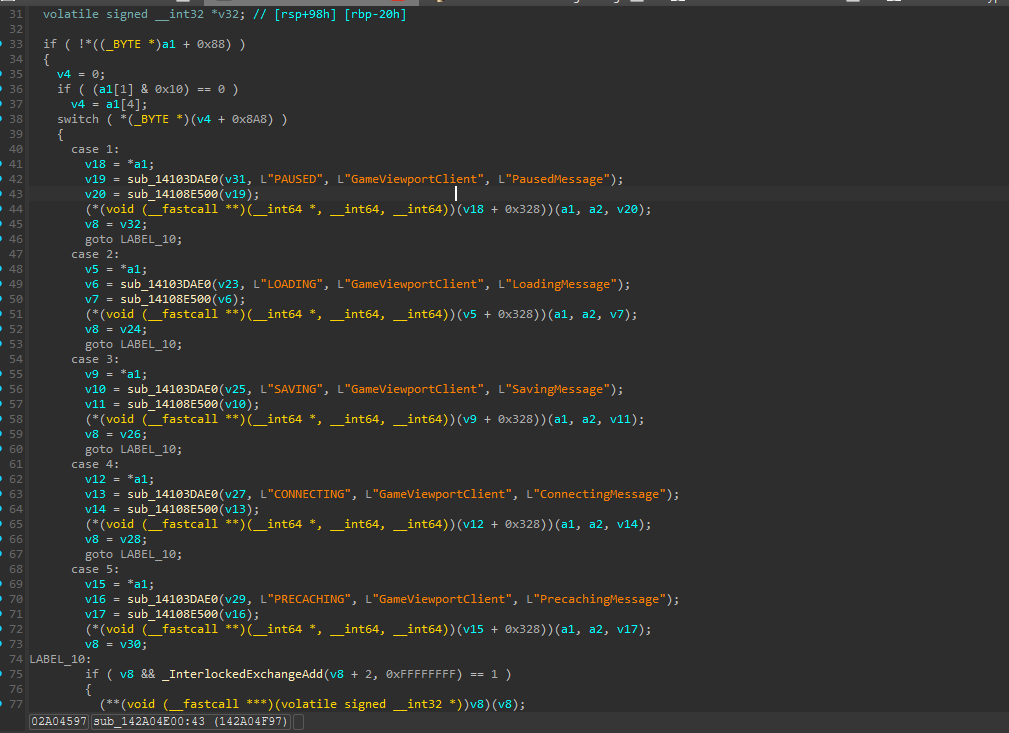
Task: Click the v18 = *a1 assignment
Action: pos(120,164)
